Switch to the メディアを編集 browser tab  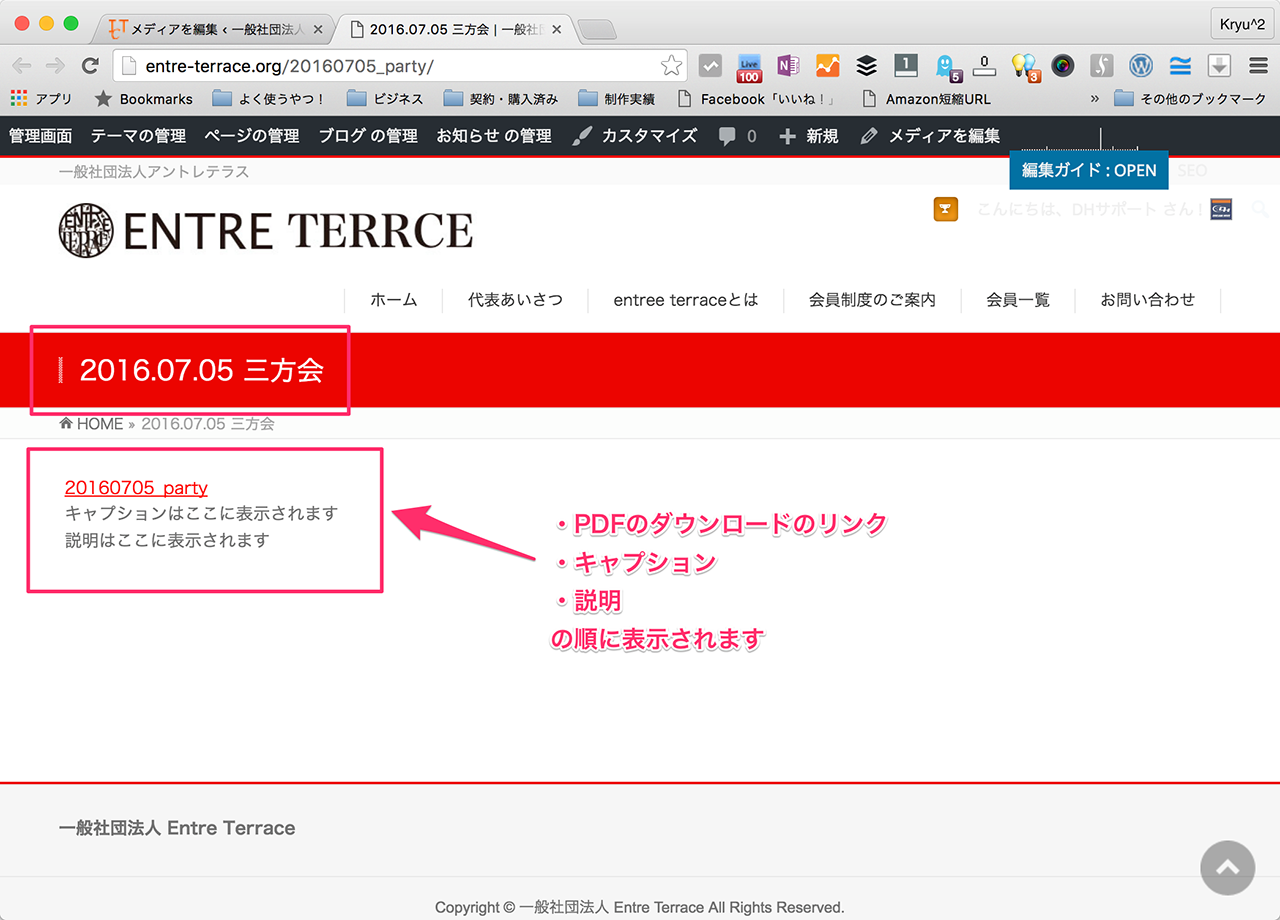click(215, 29)
